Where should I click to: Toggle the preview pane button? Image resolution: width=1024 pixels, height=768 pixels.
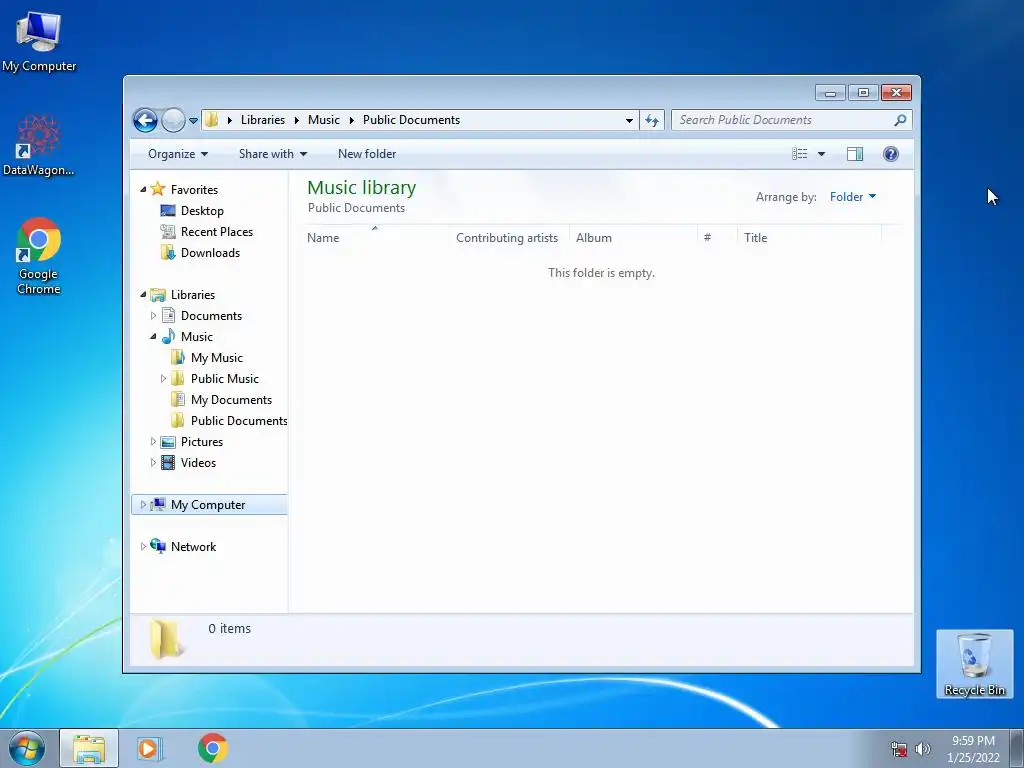855,154
